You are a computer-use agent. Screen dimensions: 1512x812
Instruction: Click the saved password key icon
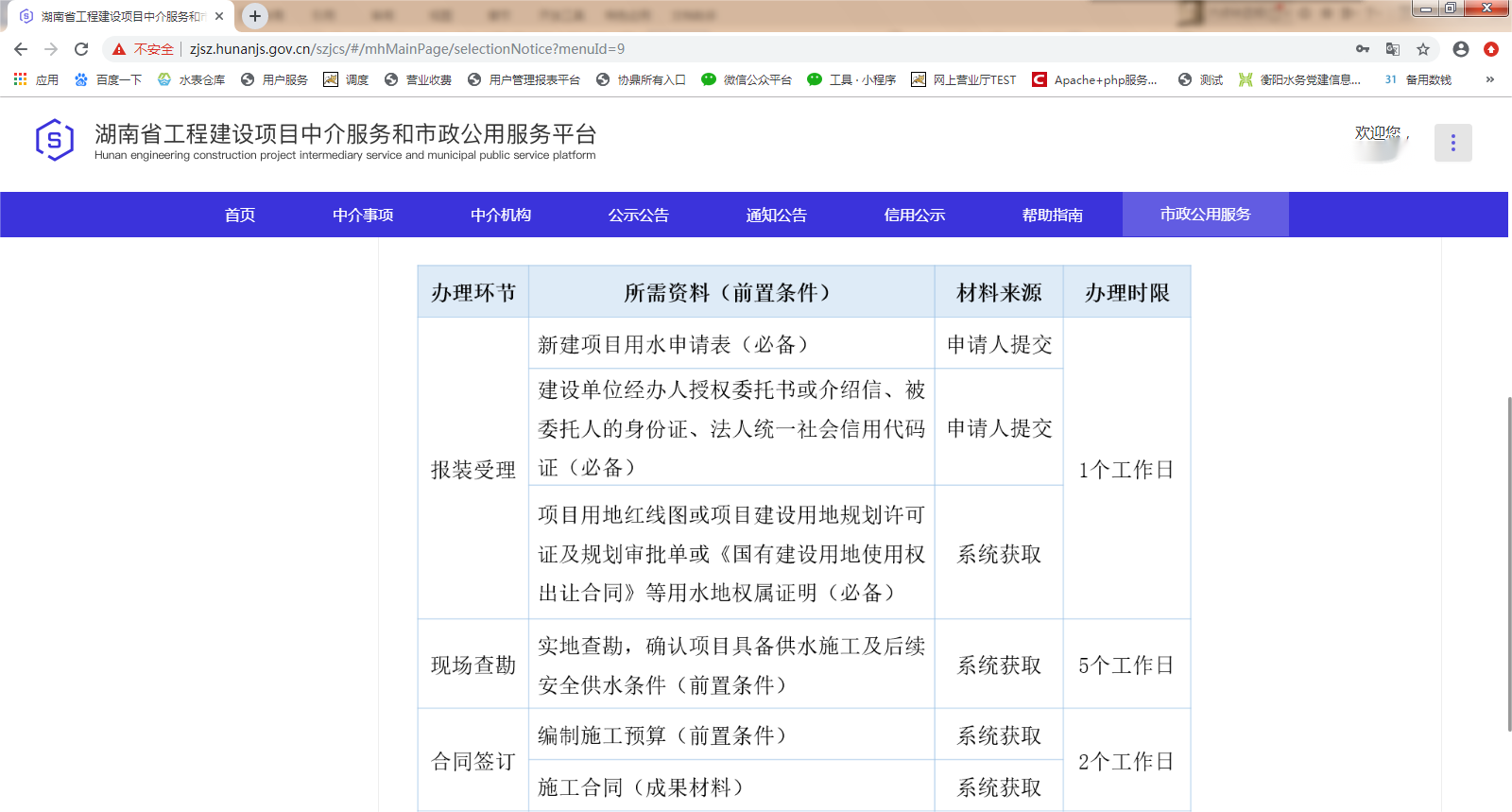click(x=1363, y=49)
